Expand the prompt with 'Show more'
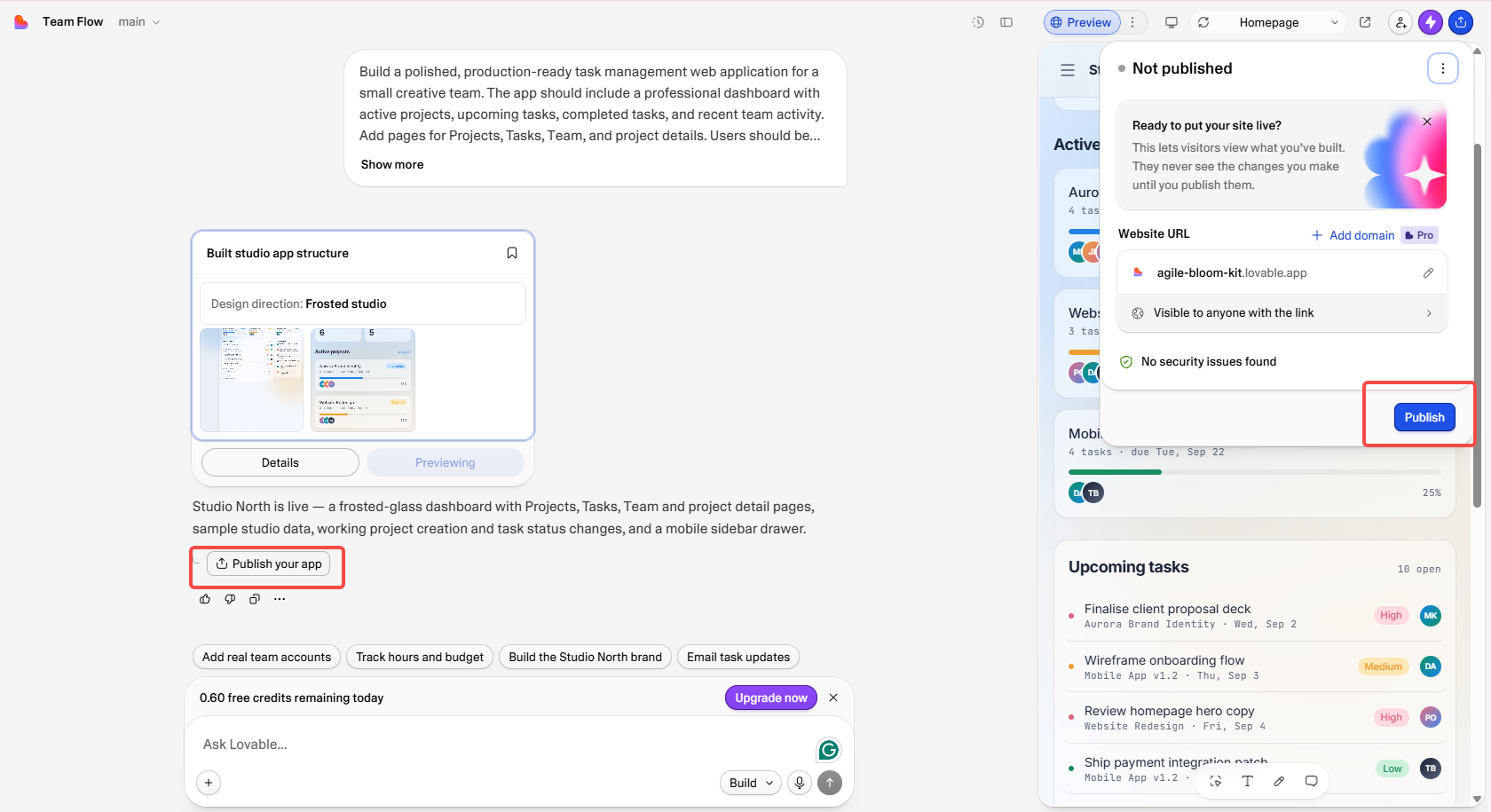The height and width of the screenshot is (812, 1491). 392,164
